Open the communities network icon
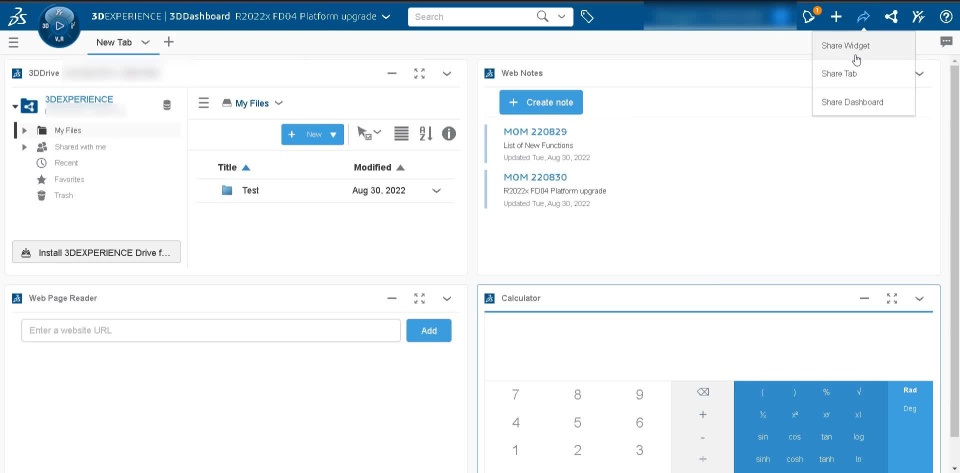This screenshot has width=960, height=473. tap(891, 17)
